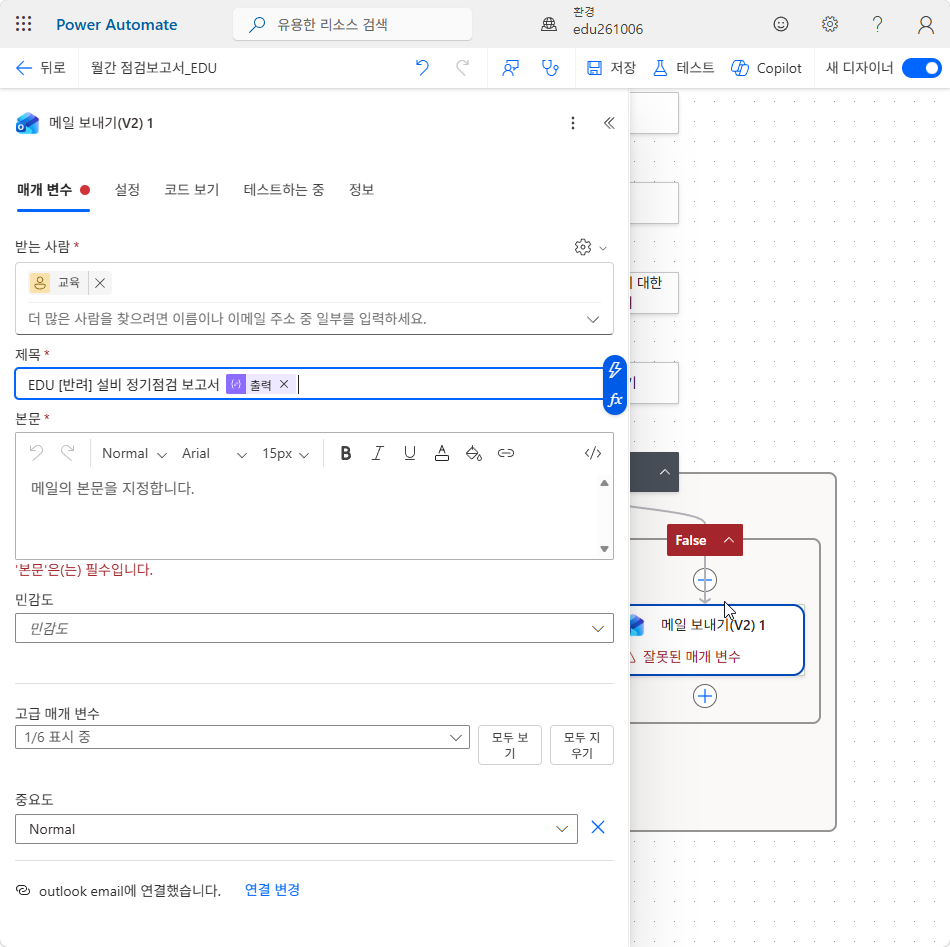950x947 pixels.
Task: Toggle the body code view
Action: [x=593, y=453]
